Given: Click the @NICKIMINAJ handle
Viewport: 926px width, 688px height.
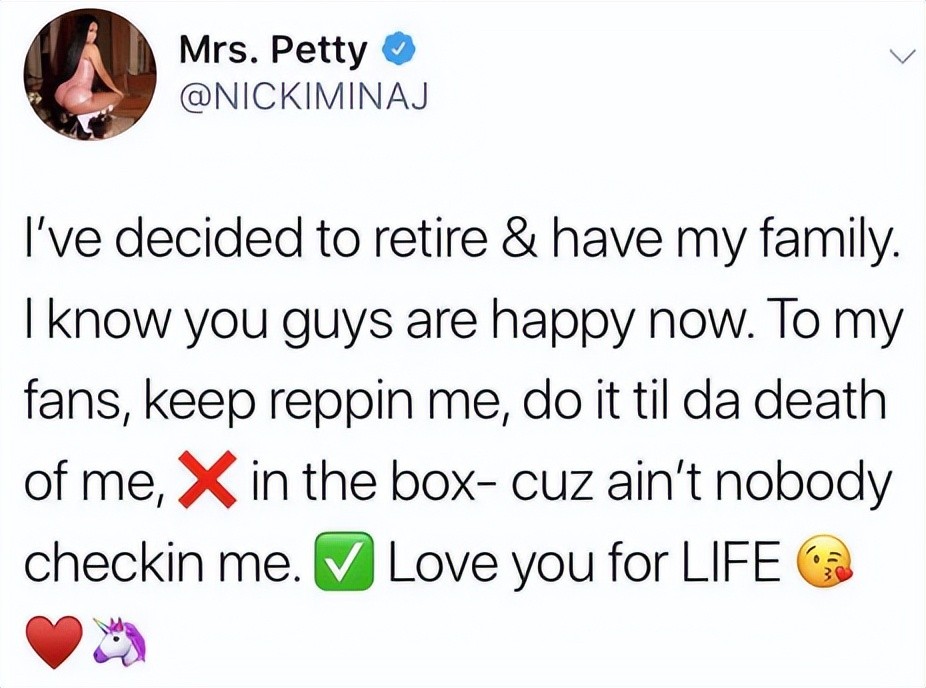Looking at the screenshot, I should (301, 96).
